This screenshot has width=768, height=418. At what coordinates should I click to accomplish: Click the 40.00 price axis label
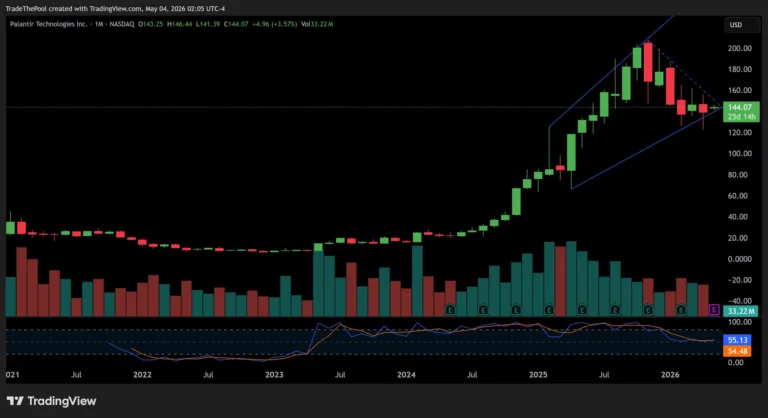(x=738, y=217)
